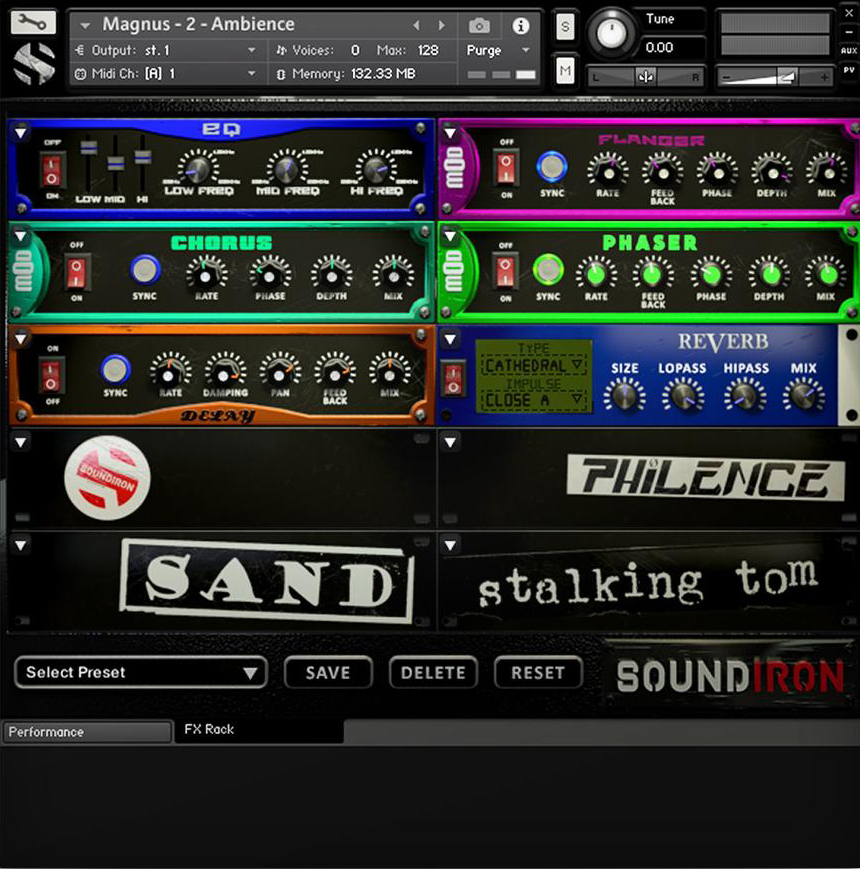Switch to the Performance tab
Viewport: 860px width, 869px height.
85,731
